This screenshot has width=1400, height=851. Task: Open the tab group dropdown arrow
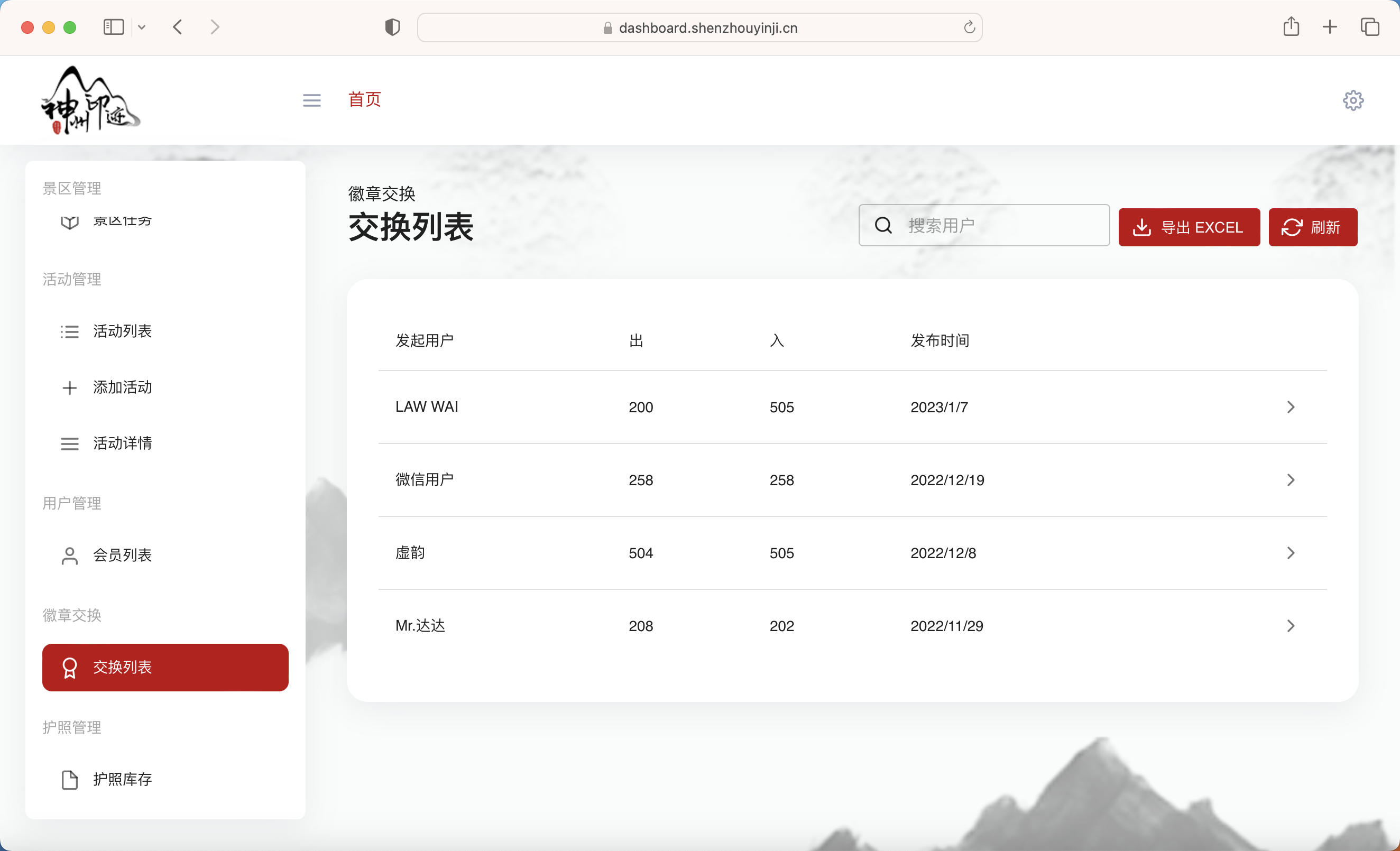coord(142,27)
